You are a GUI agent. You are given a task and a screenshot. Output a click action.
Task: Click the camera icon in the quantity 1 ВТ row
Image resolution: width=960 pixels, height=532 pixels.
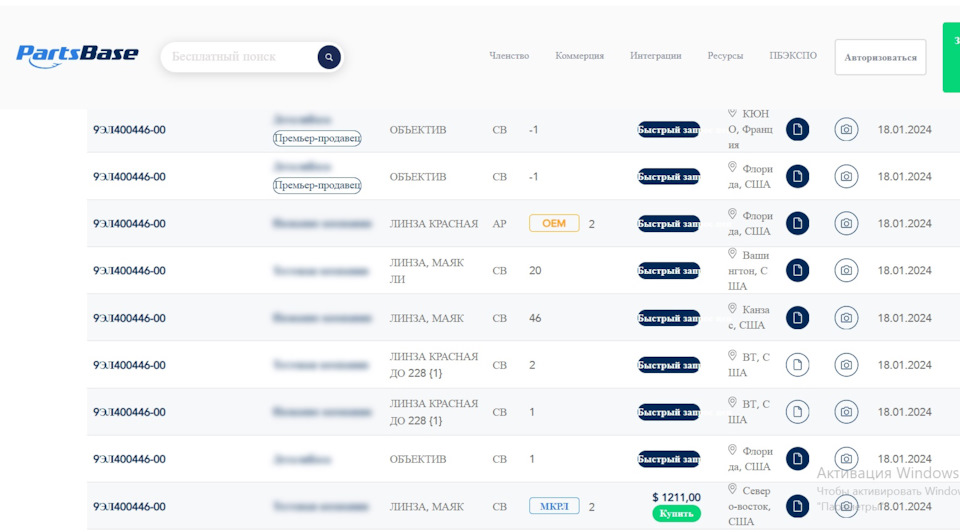point(846,412)
